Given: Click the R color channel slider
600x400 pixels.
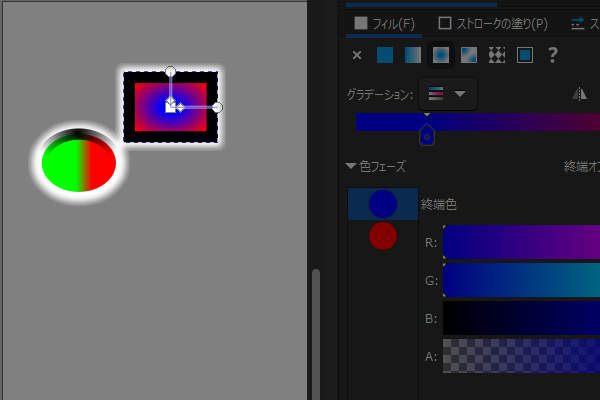Looking at the screenshot, I should click(521, 242).
